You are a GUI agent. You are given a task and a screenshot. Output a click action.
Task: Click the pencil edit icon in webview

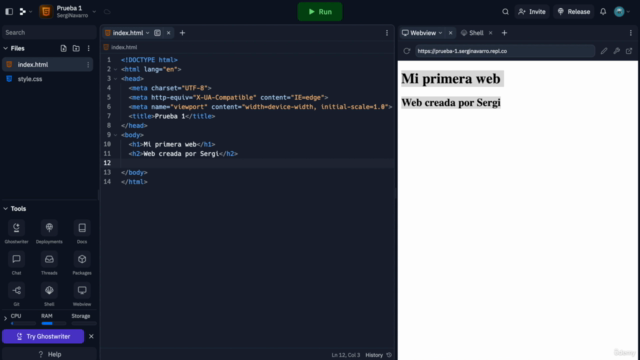click(604, 51)
